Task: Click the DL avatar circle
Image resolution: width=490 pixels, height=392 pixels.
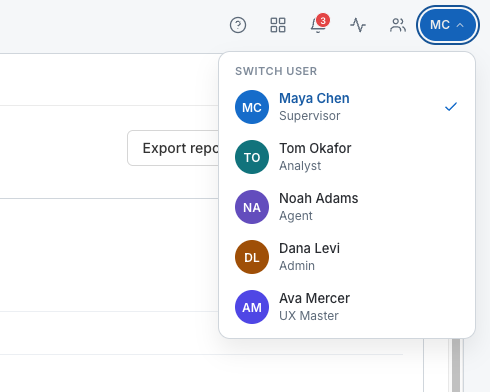Action: pos(252,257)
